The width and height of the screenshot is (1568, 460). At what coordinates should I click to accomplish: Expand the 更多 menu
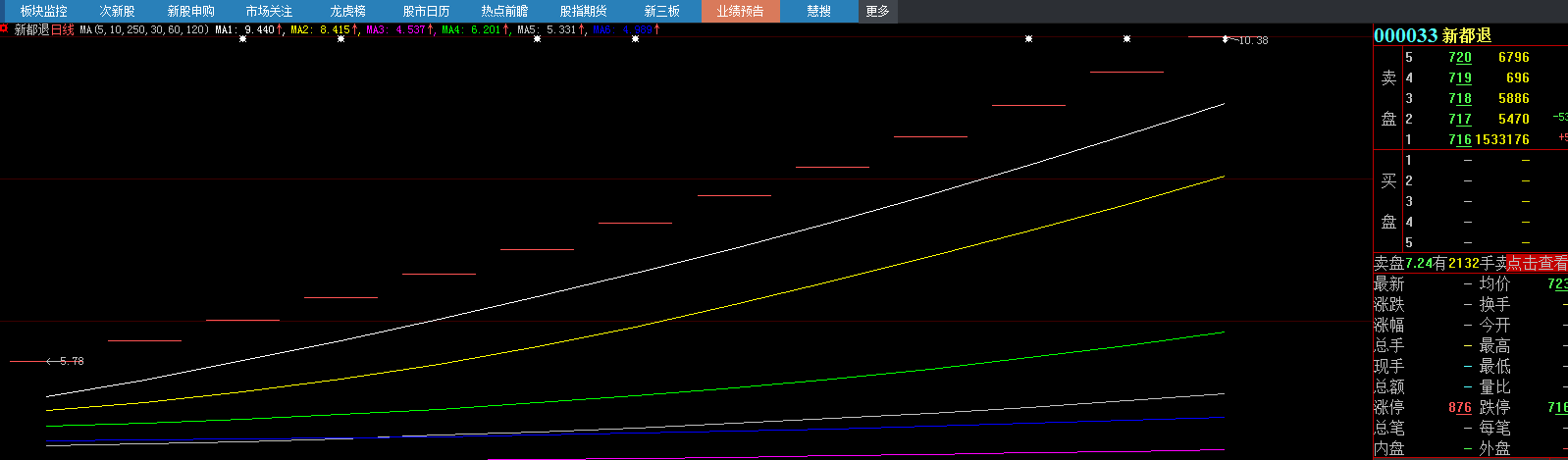(x=877, y=11)
